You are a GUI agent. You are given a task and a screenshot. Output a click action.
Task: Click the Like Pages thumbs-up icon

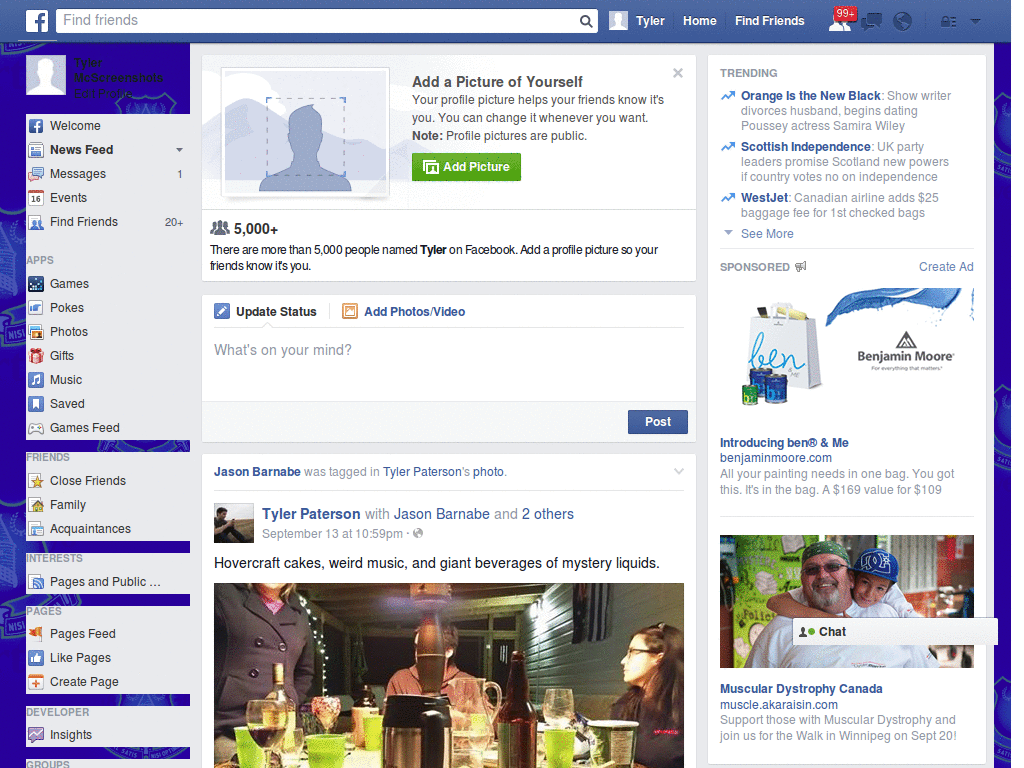(x=36, y=658)
